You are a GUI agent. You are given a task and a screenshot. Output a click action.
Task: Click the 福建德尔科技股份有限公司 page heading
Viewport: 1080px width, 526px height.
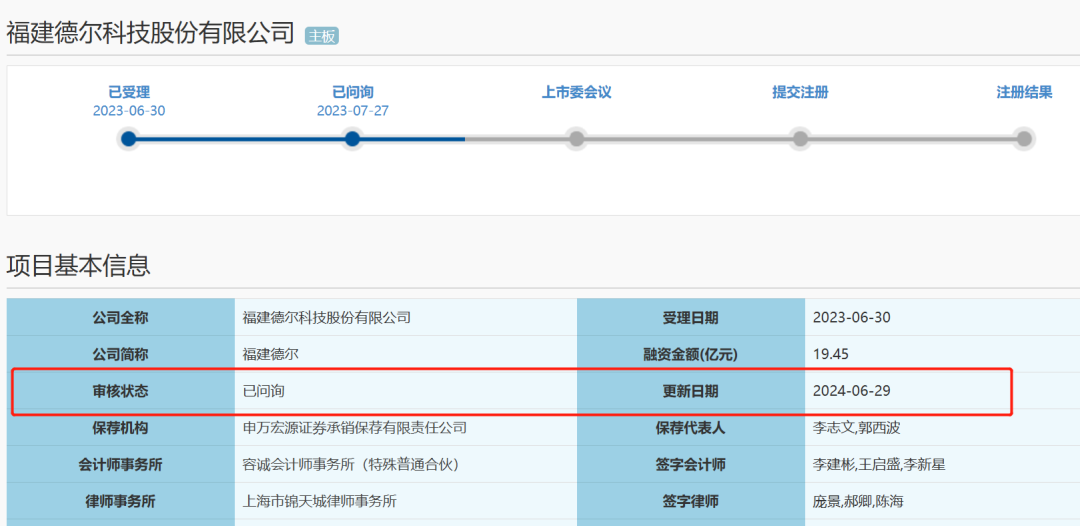pos(151,33)
